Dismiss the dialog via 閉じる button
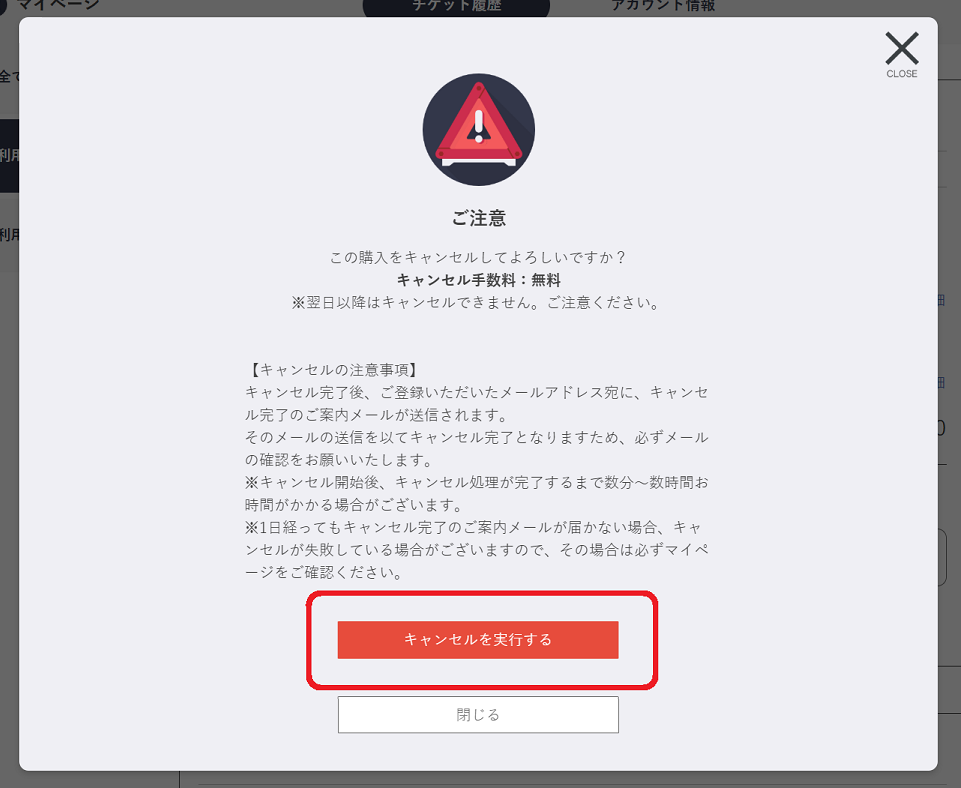This screenshot has height=788, width=961. click(478, 714)
